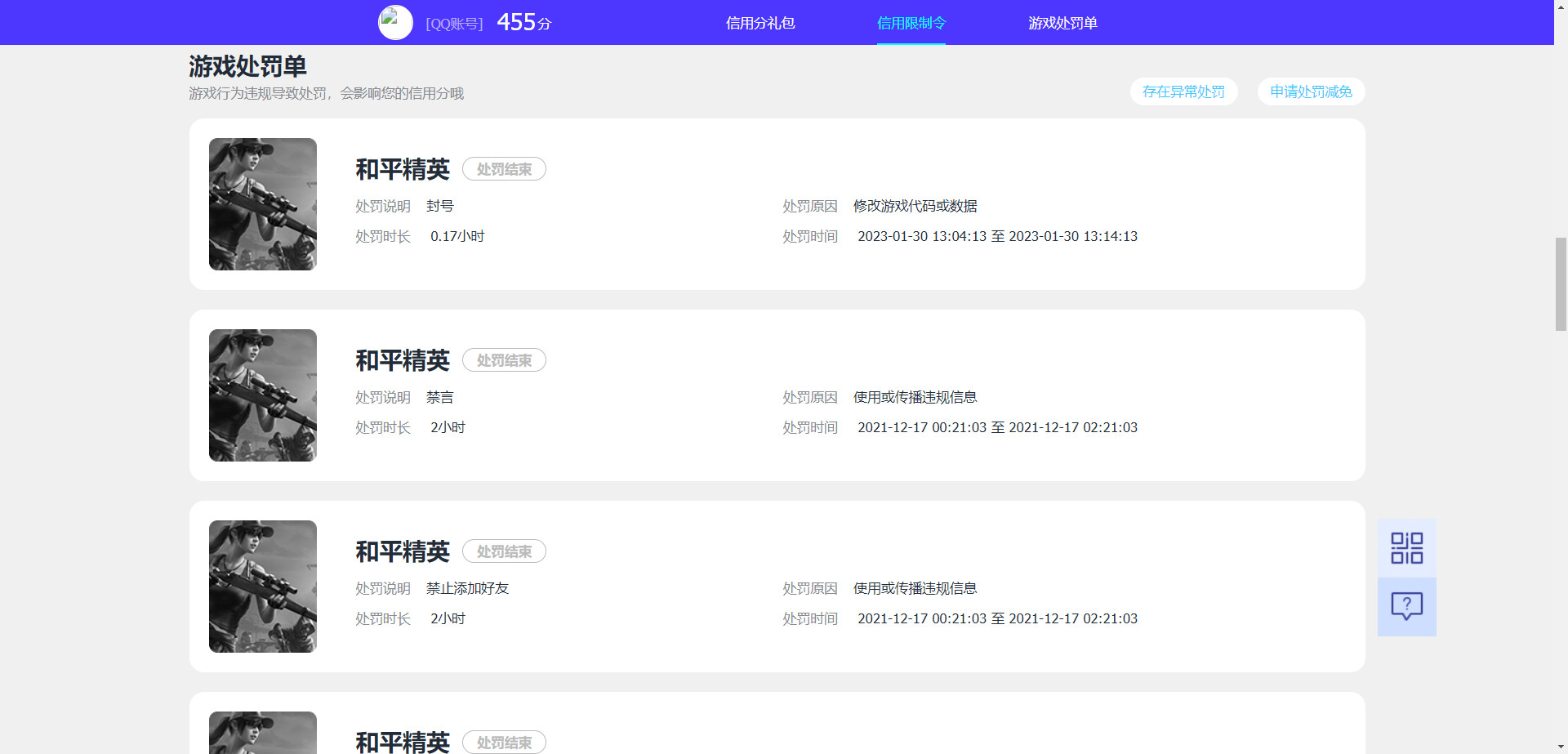The height and width of the screenshot is (754, 1568).
Task: Click the 和平精英 title on the 封号 card
Action: tap(403, 169)
